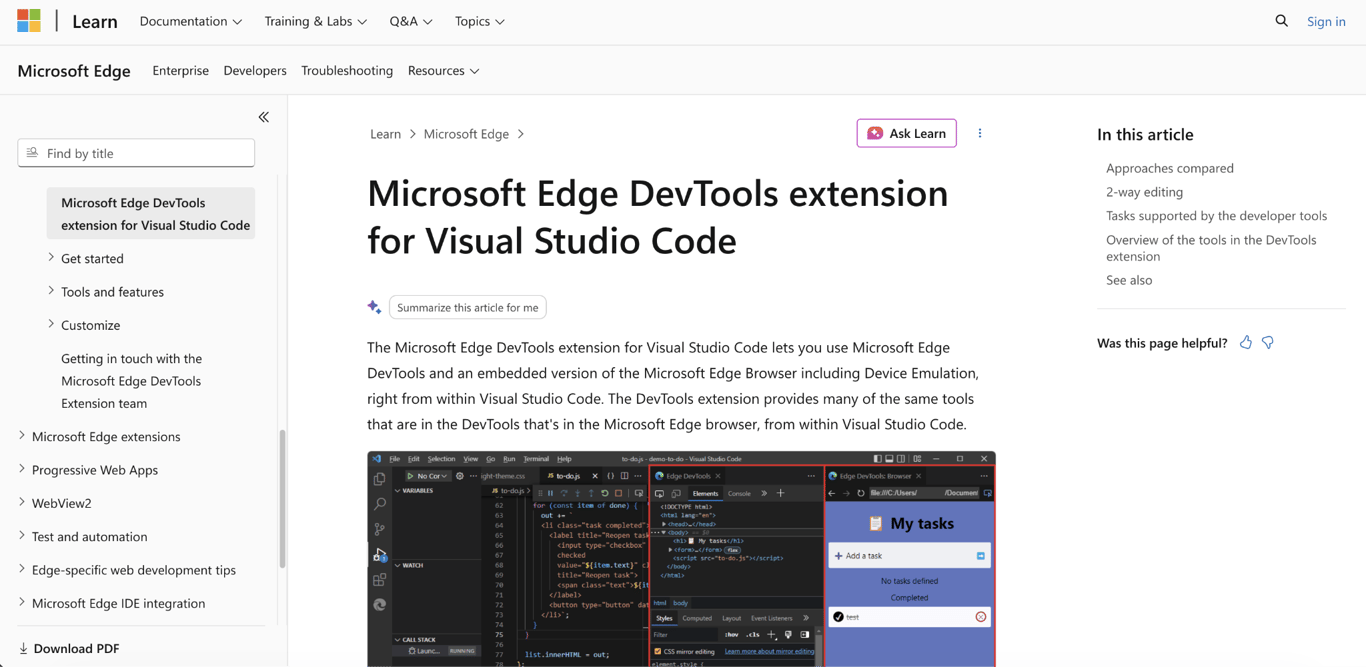The height and width of the screenshot is (667, 1366).
Task: Open the Developers nav item
Action: (255, 71)
